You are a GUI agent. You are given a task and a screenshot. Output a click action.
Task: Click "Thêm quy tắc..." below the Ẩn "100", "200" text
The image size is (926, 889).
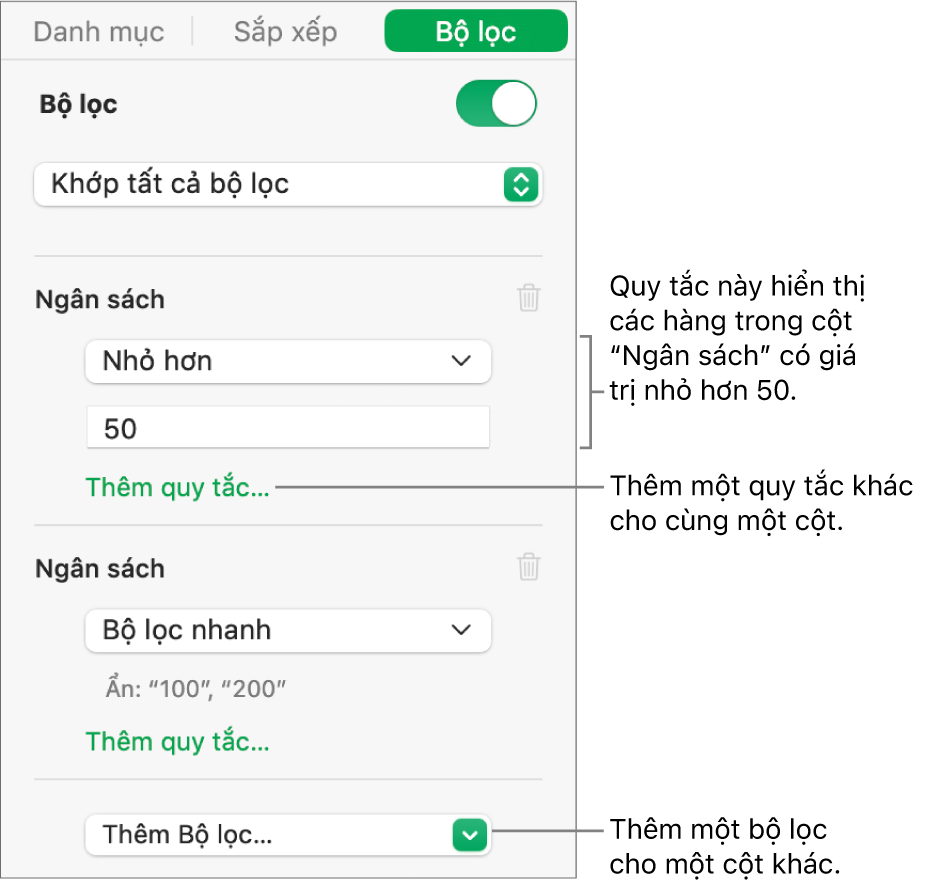(x=177, y=741)
